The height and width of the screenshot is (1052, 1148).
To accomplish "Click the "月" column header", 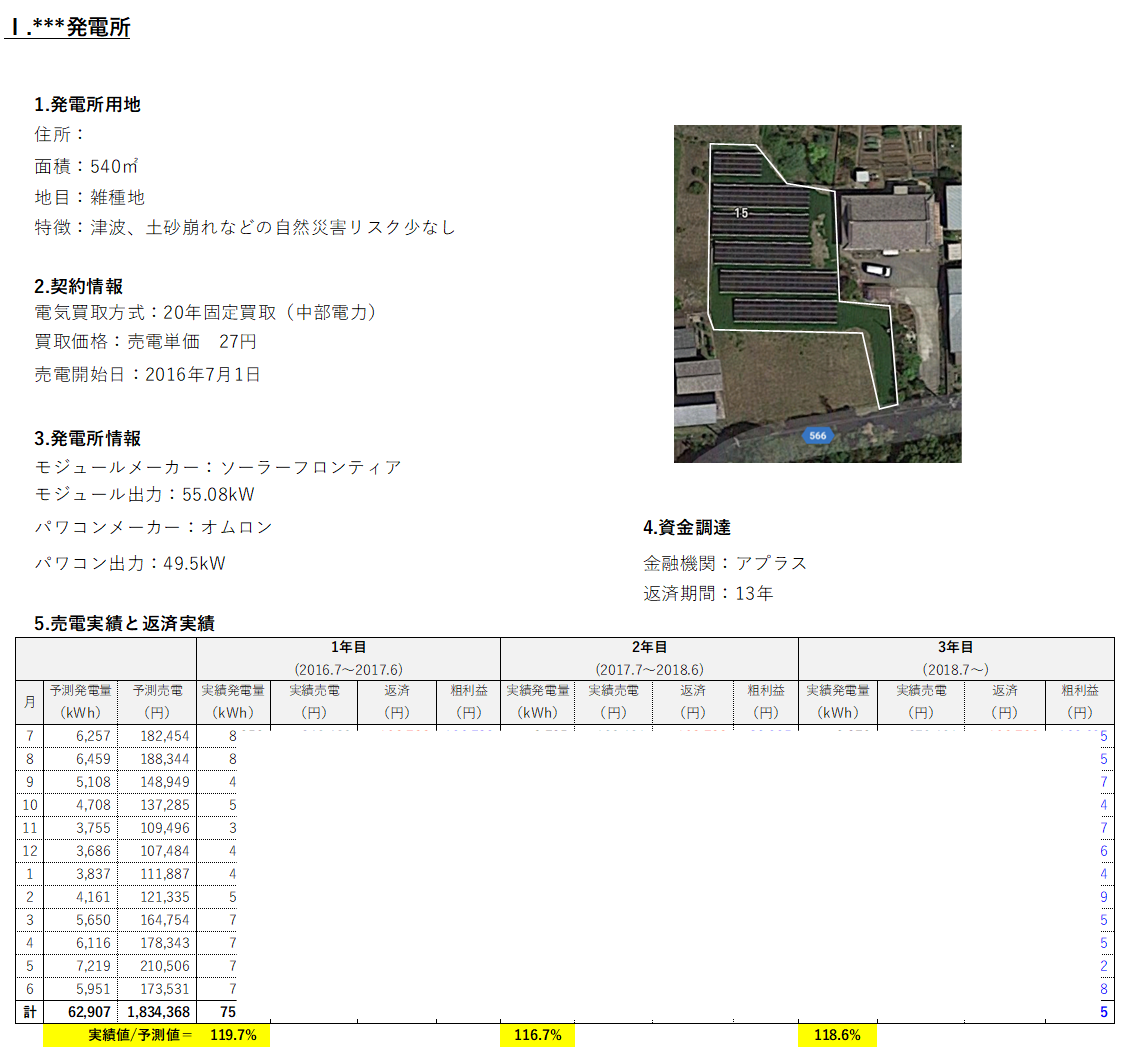I will pyautogui.click(x=30, y=702).
